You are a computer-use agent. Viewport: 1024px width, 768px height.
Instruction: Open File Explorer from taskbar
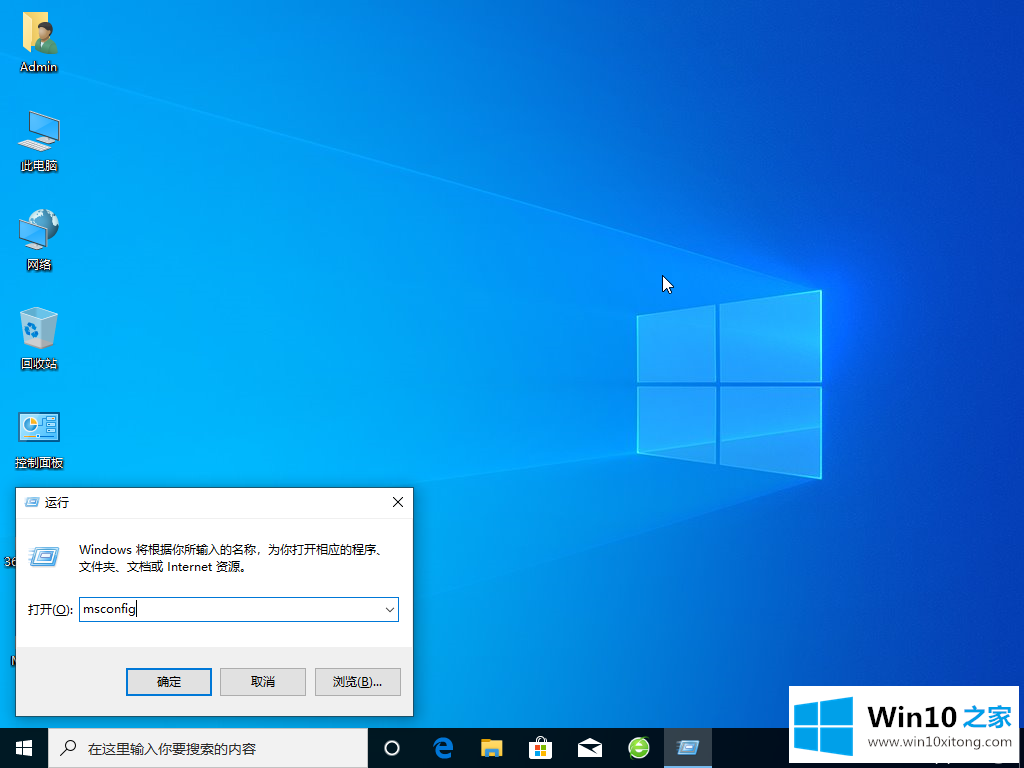492,748
